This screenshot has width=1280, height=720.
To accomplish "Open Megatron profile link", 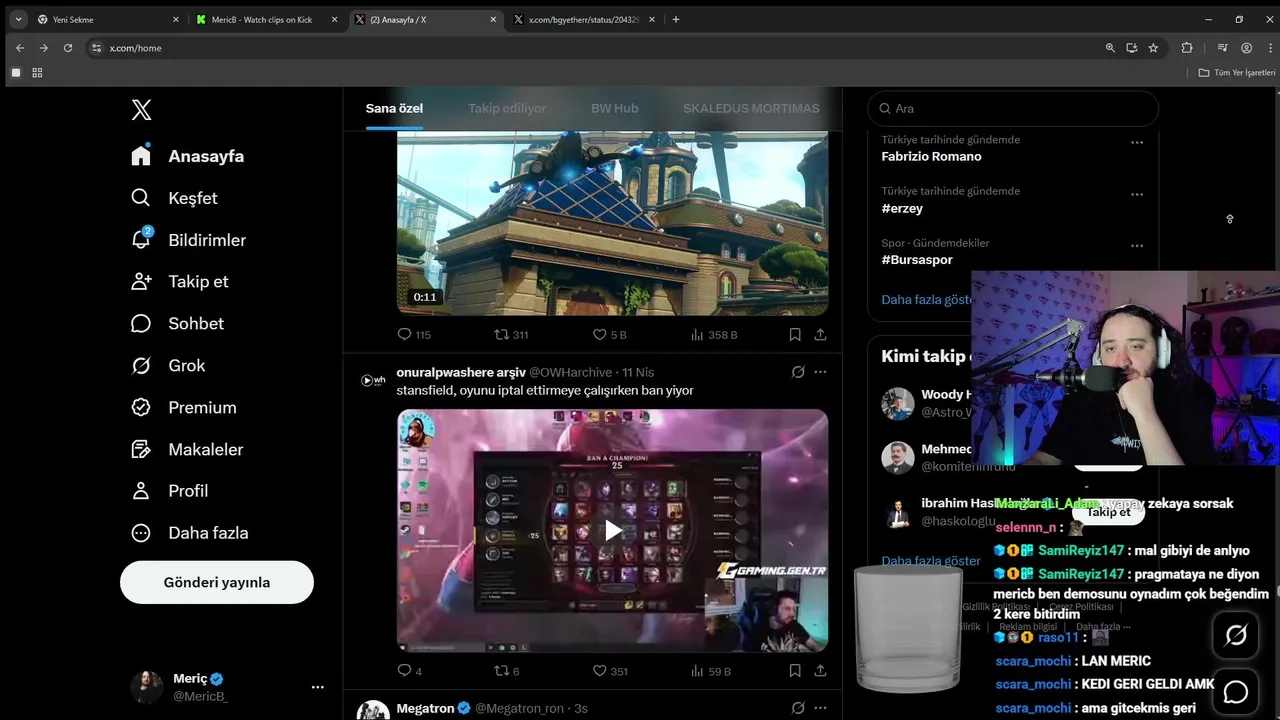I will point(425,708).
